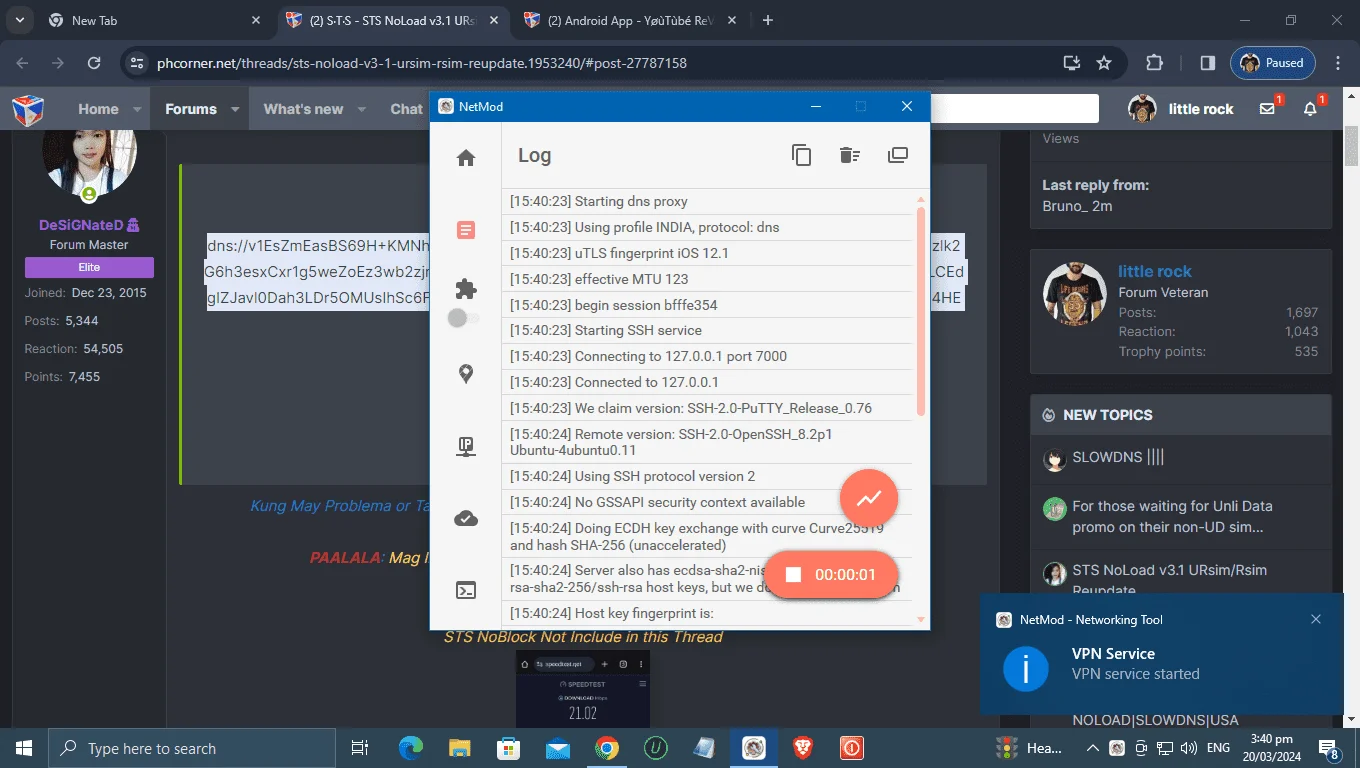Open Microsoft Edge from the taskbar
Viewport: 1360px width, 768px height.
coord(411,748)
